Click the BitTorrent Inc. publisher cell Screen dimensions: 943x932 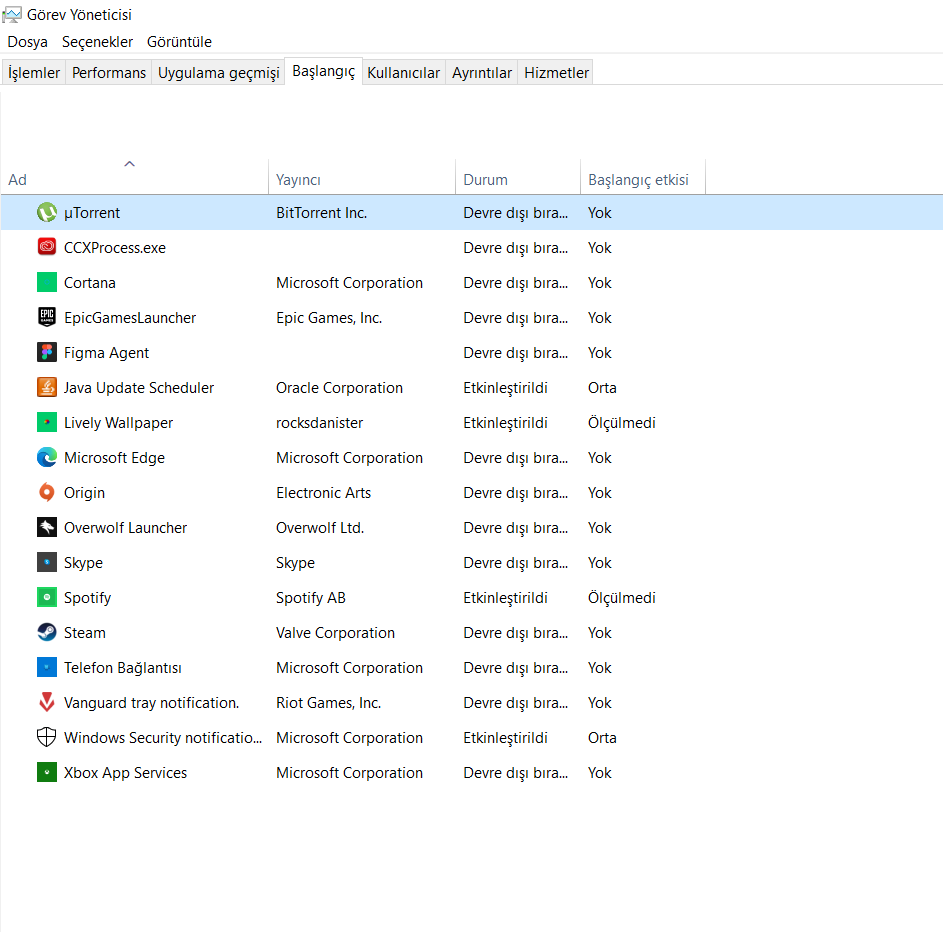[322, 213]
